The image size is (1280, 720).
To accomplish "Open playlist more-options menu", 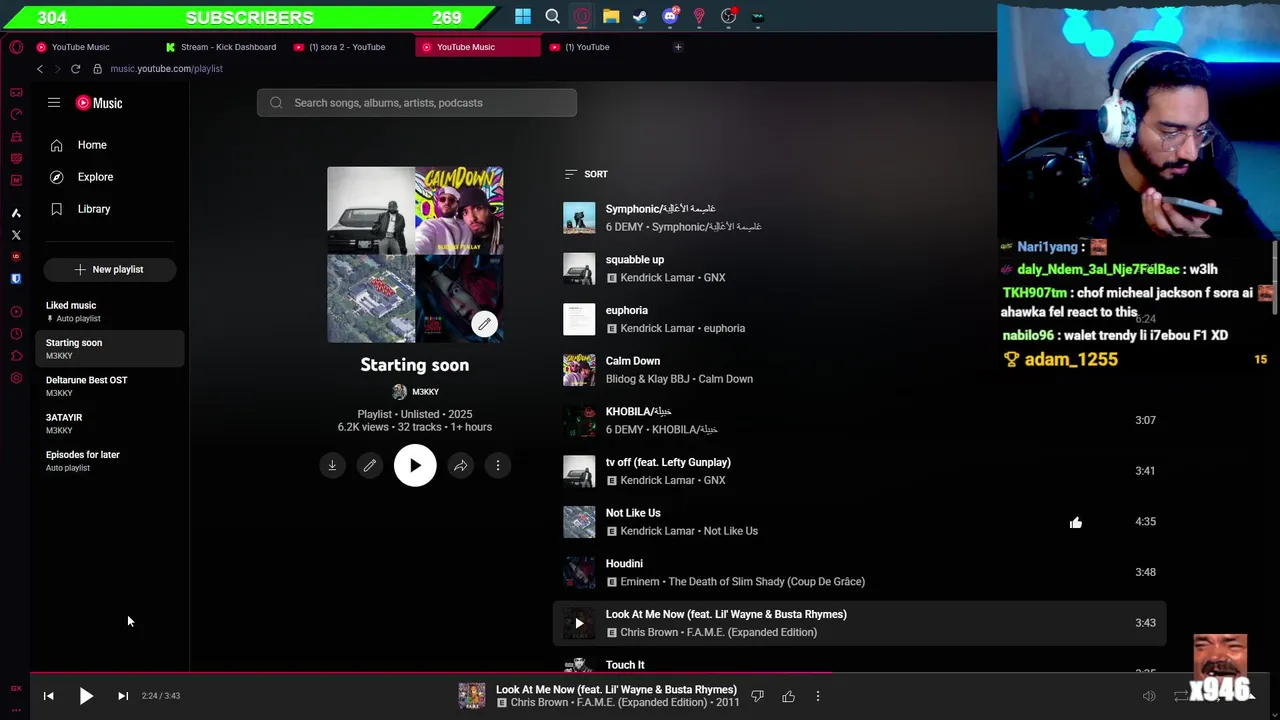I will pos(498,465).
